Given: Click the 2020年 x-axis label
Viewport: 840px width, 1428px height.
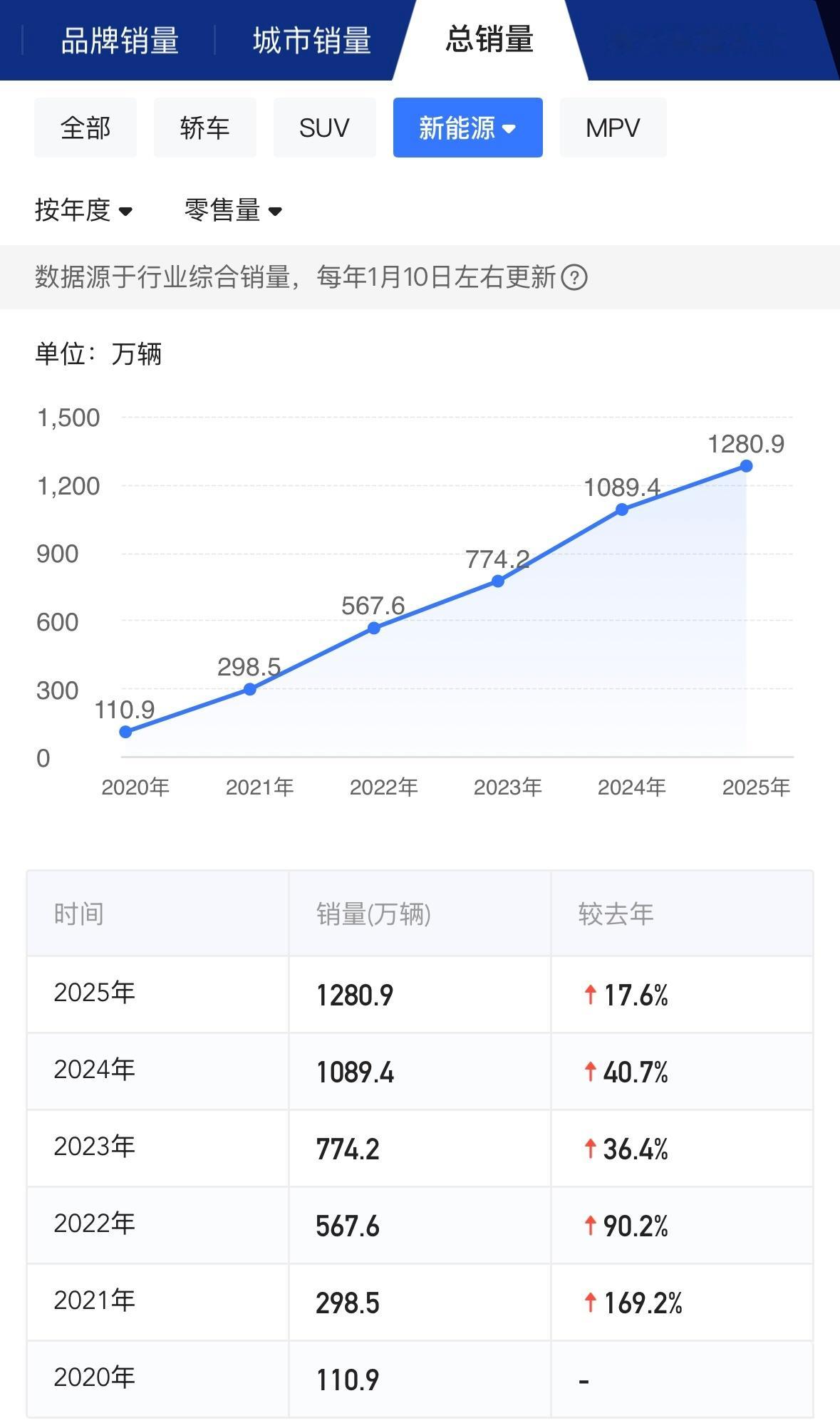Looking at the screenshot, I should 135,787.
